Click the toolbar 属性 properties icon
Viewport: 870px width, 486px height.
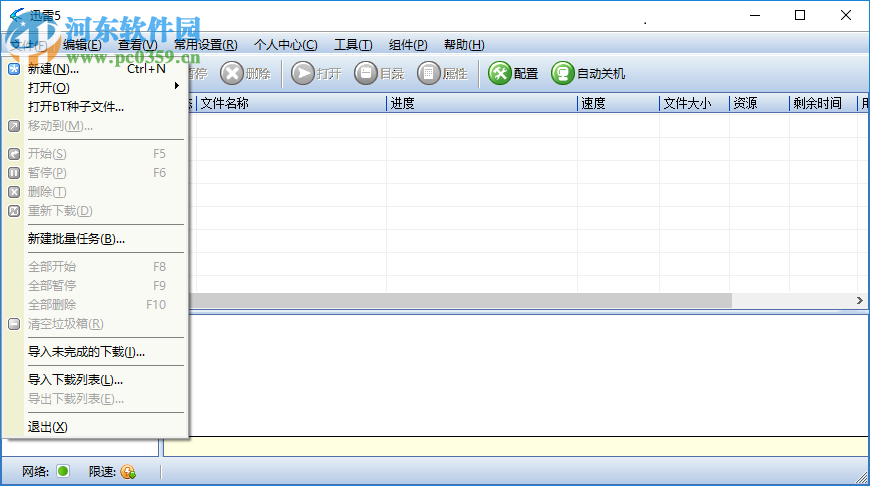(x=429, y=73)
